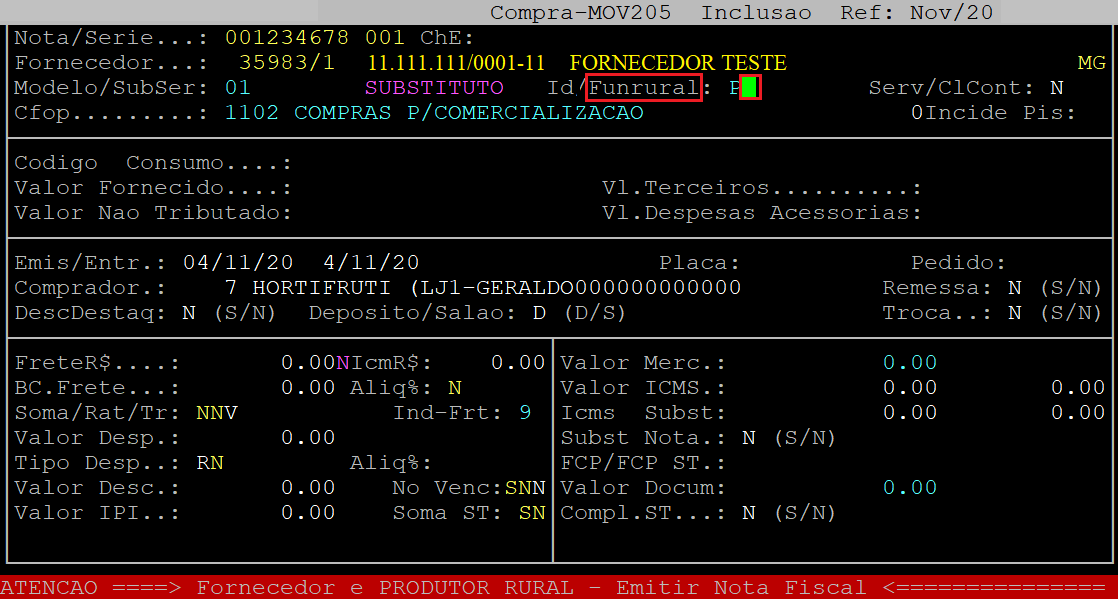This screenshot has height=599, width=1118.
Task: Click the Tipo Desp. RN value
Action: click(210, 463)
